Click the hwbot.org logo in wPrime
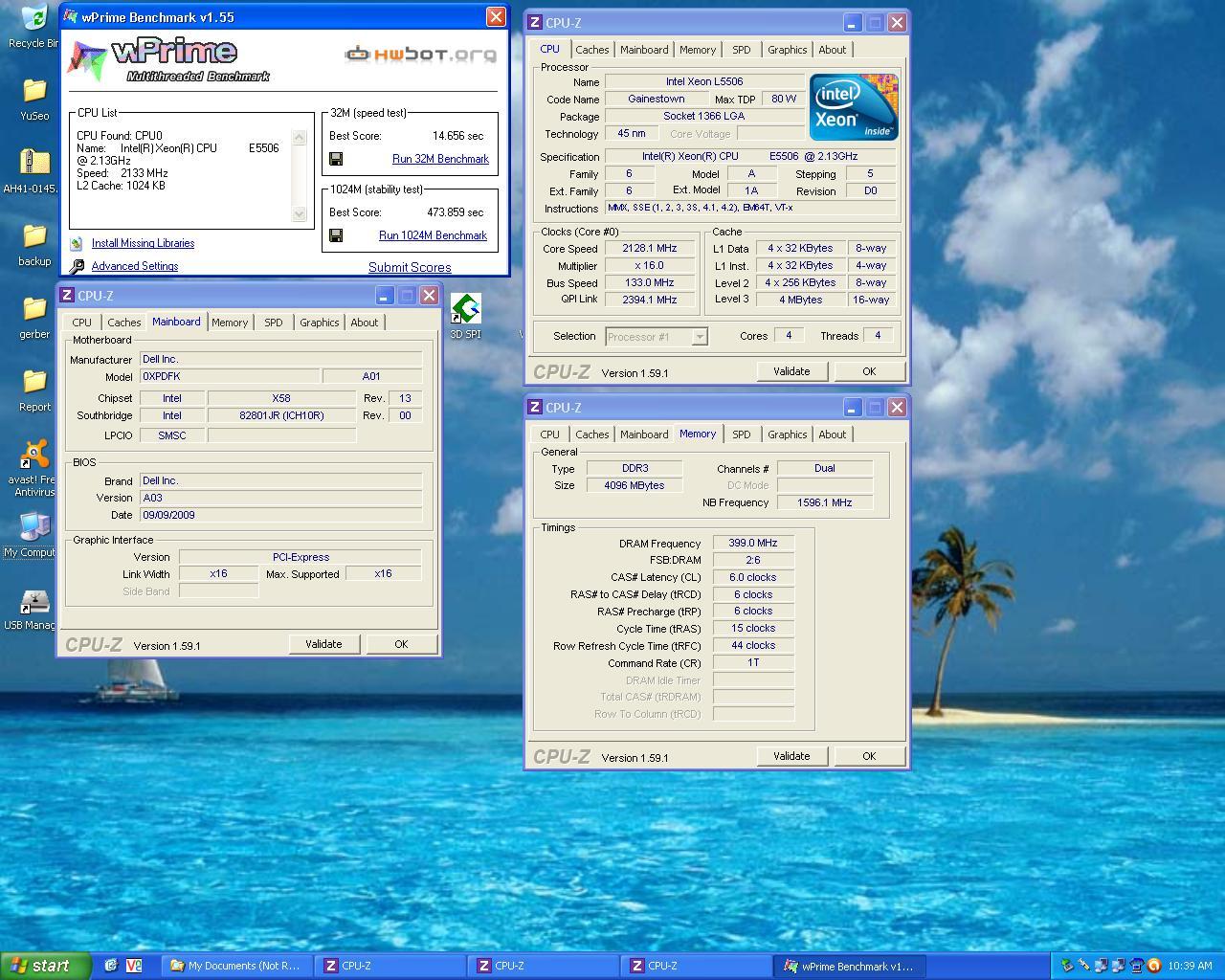 tap(421, 54)
